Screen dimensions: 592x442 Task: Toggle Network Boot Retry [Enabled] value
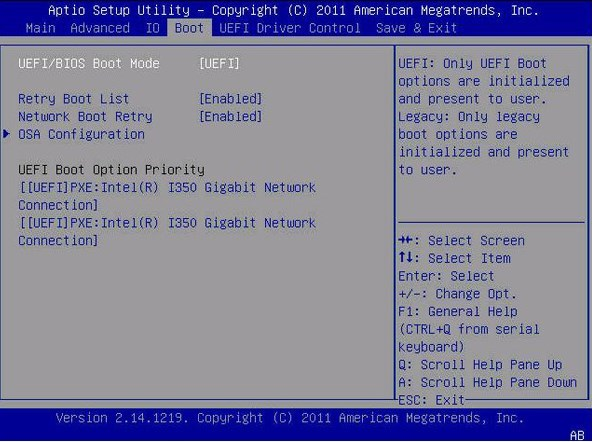tap(230, 117)
